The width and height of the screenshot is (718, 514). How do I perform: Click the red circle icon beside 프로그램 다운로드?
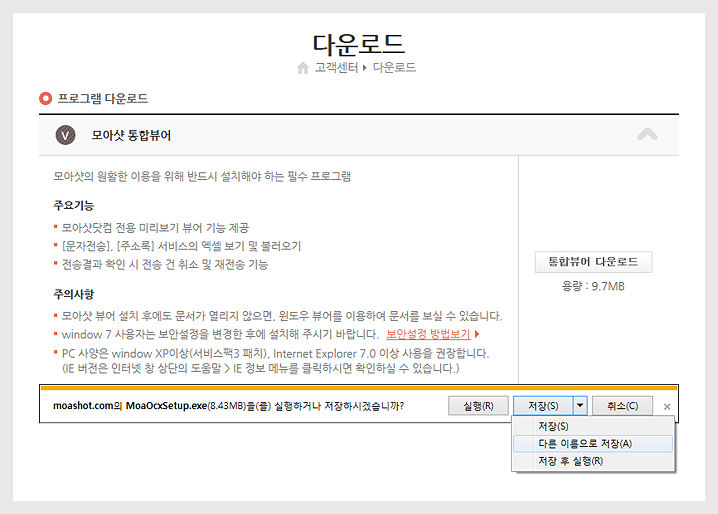(x=45, y=98)
